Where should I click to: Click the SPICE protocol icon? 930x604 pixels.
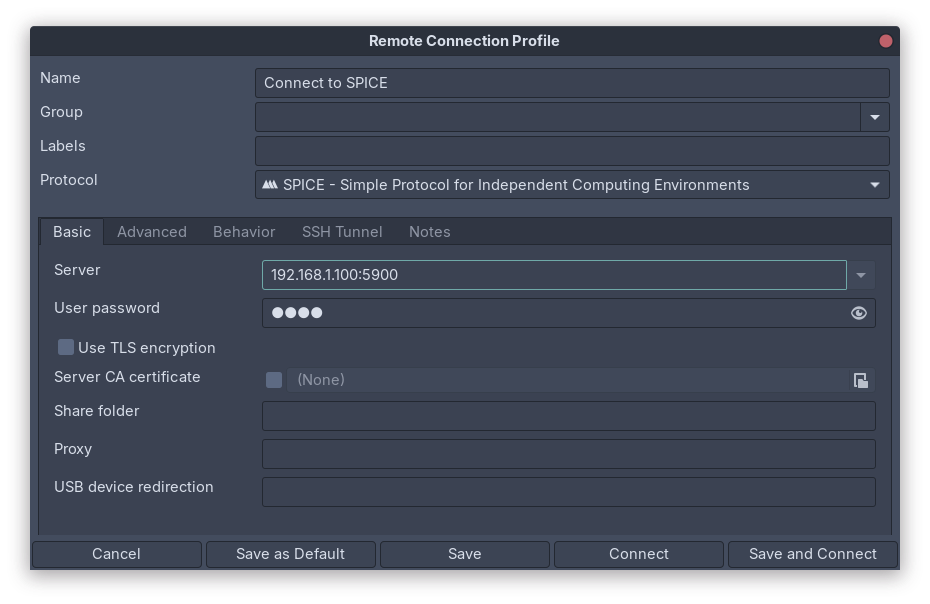pyautogui.click(x=270, y=185)
